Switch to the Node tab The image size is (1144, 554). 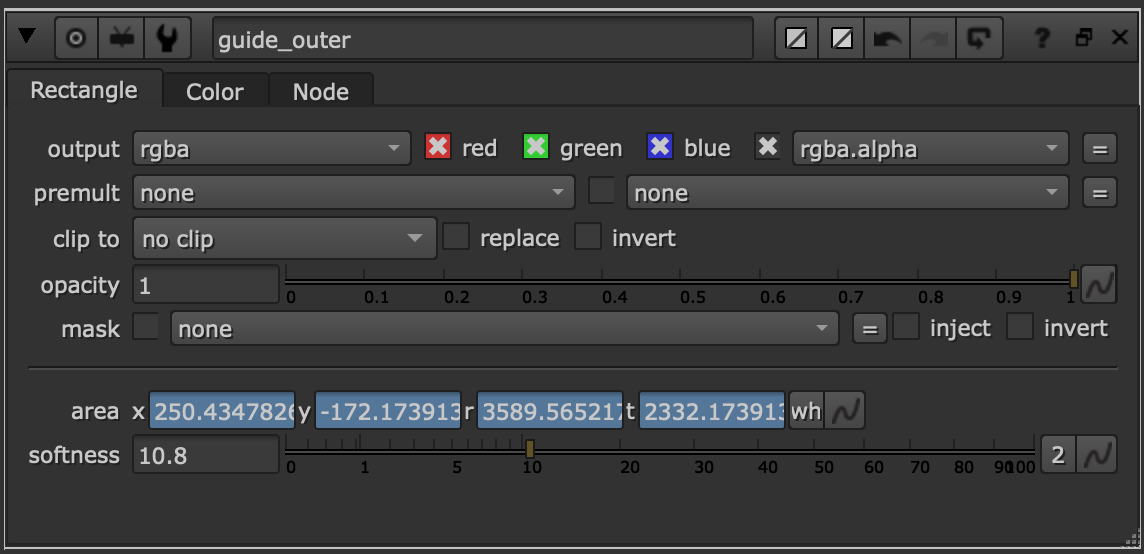click(320, 92)
